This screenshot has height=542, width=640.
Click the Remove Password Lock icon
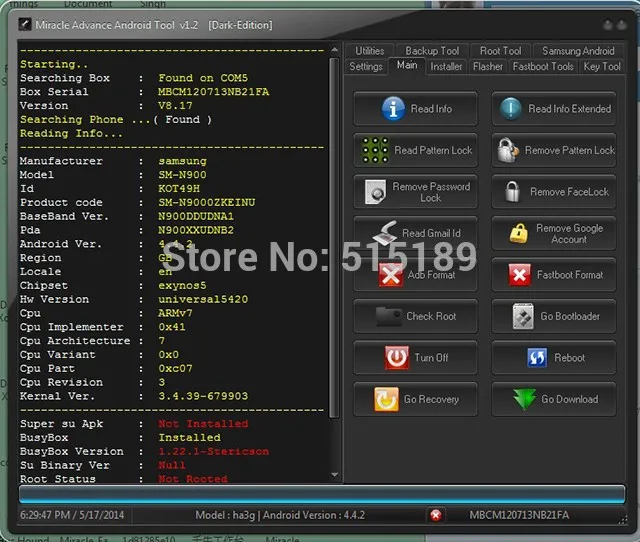tap(375, 191)
